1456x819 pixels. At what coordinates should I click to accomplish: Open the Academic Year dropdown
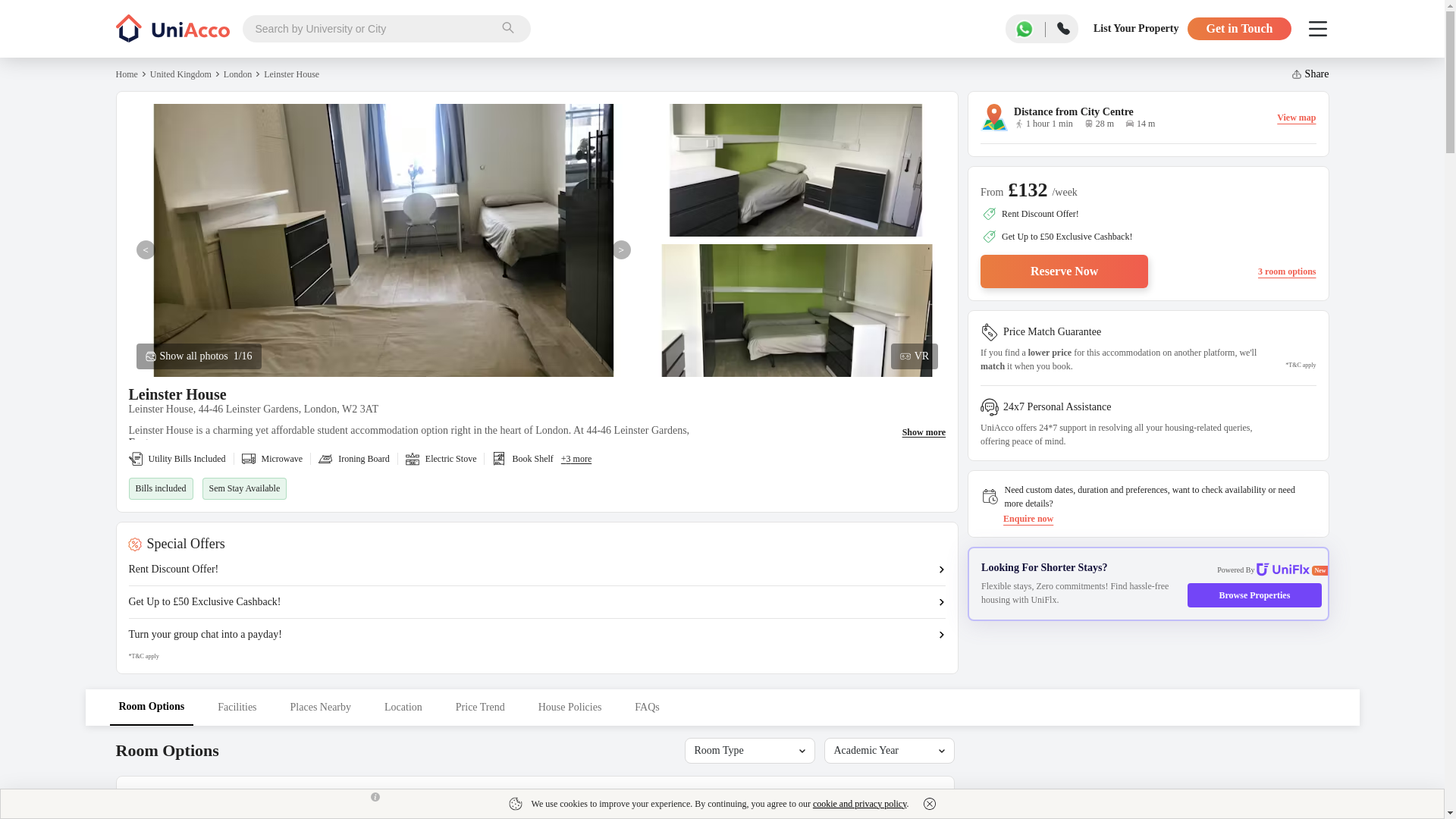pos(889,751)
